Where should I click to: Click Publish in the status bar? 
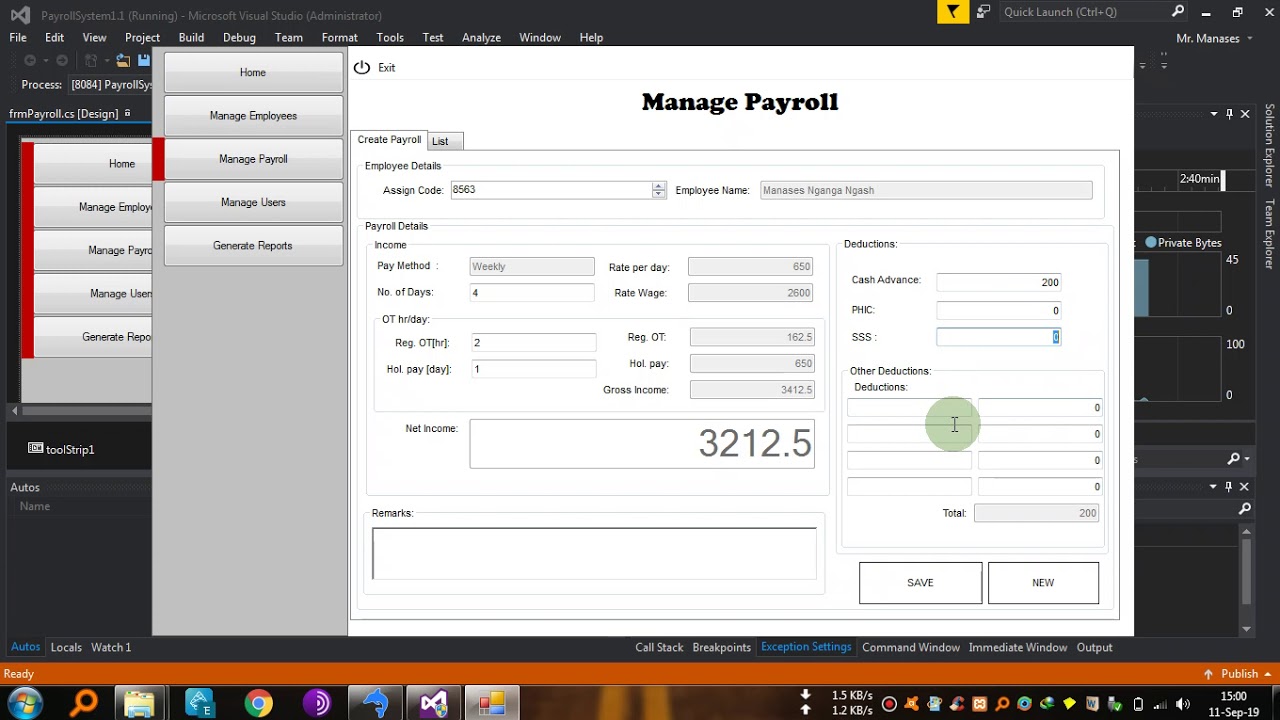pyautogui.click(x=1239, y=674)
